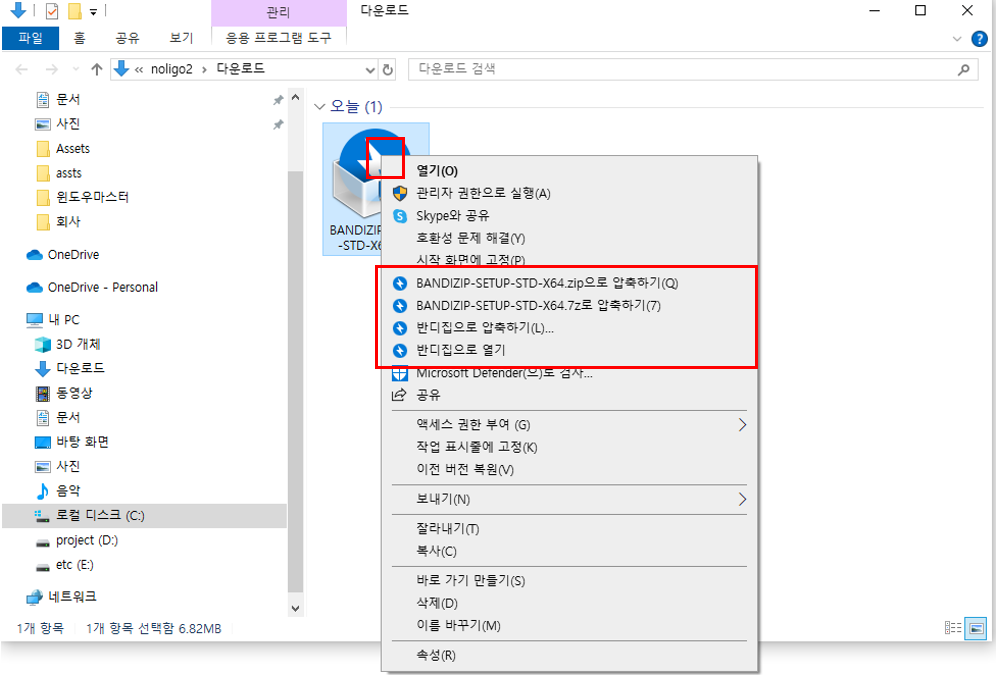Screen dimensions: 1002x677
Task: Select 로컬 디스크 (C:)
Action: coord(144,515)
